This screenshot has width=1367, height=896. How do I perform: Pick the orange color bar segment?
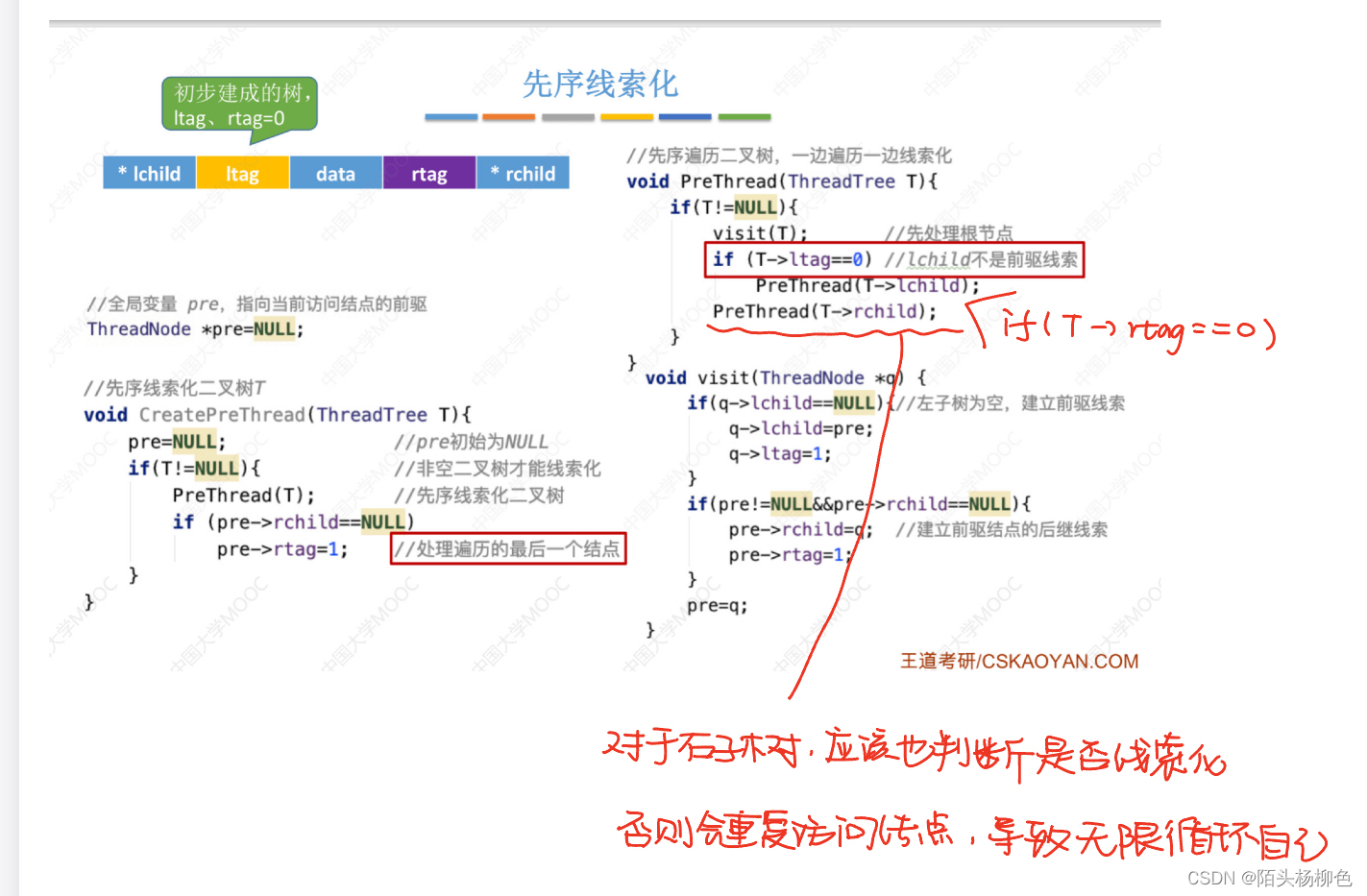tap(508, 116)
